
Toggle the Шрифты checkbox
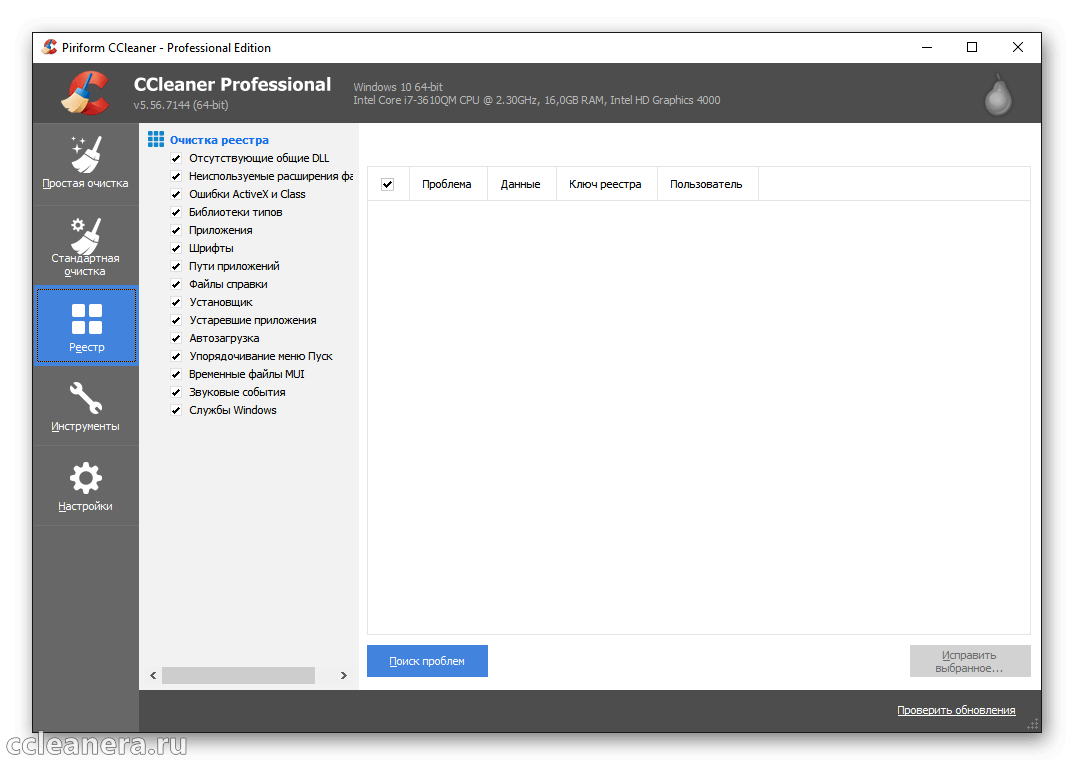(x=176, y=248)
